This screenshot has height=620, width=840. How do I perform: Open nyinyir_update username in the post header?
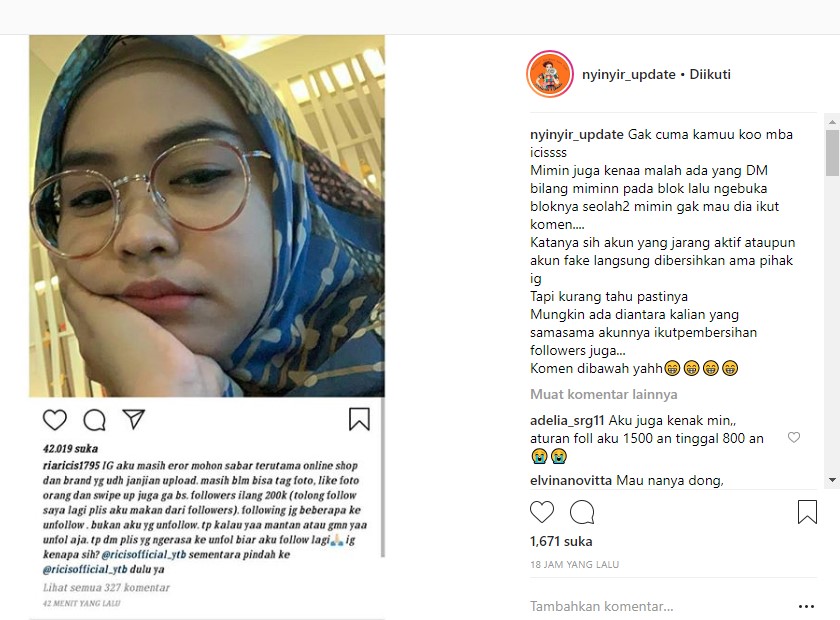pyautogui.click(x=628, y=74)
